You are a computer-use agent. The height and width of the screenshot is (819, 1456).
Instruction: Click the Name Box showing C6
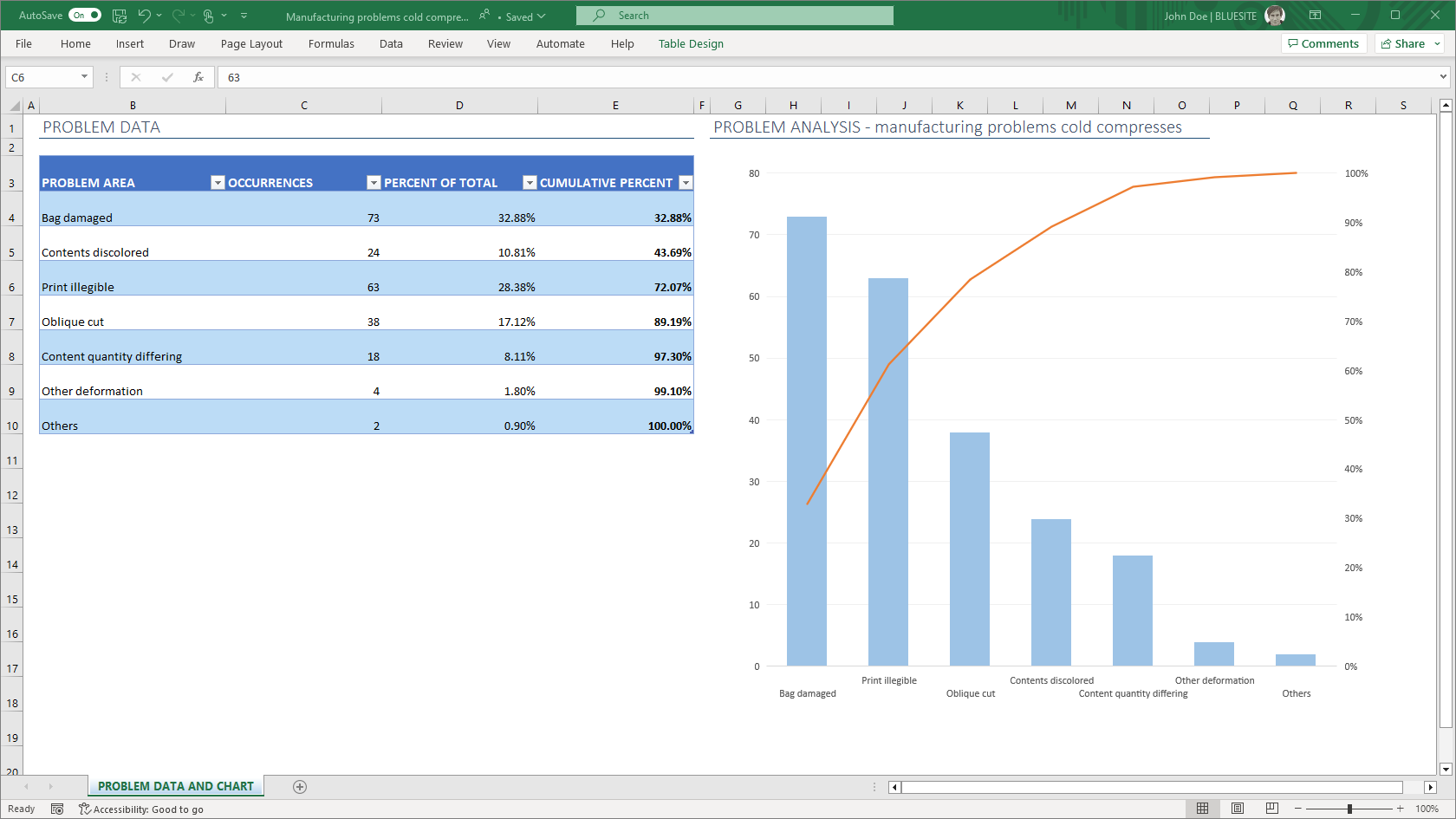(x=42, y=77)
